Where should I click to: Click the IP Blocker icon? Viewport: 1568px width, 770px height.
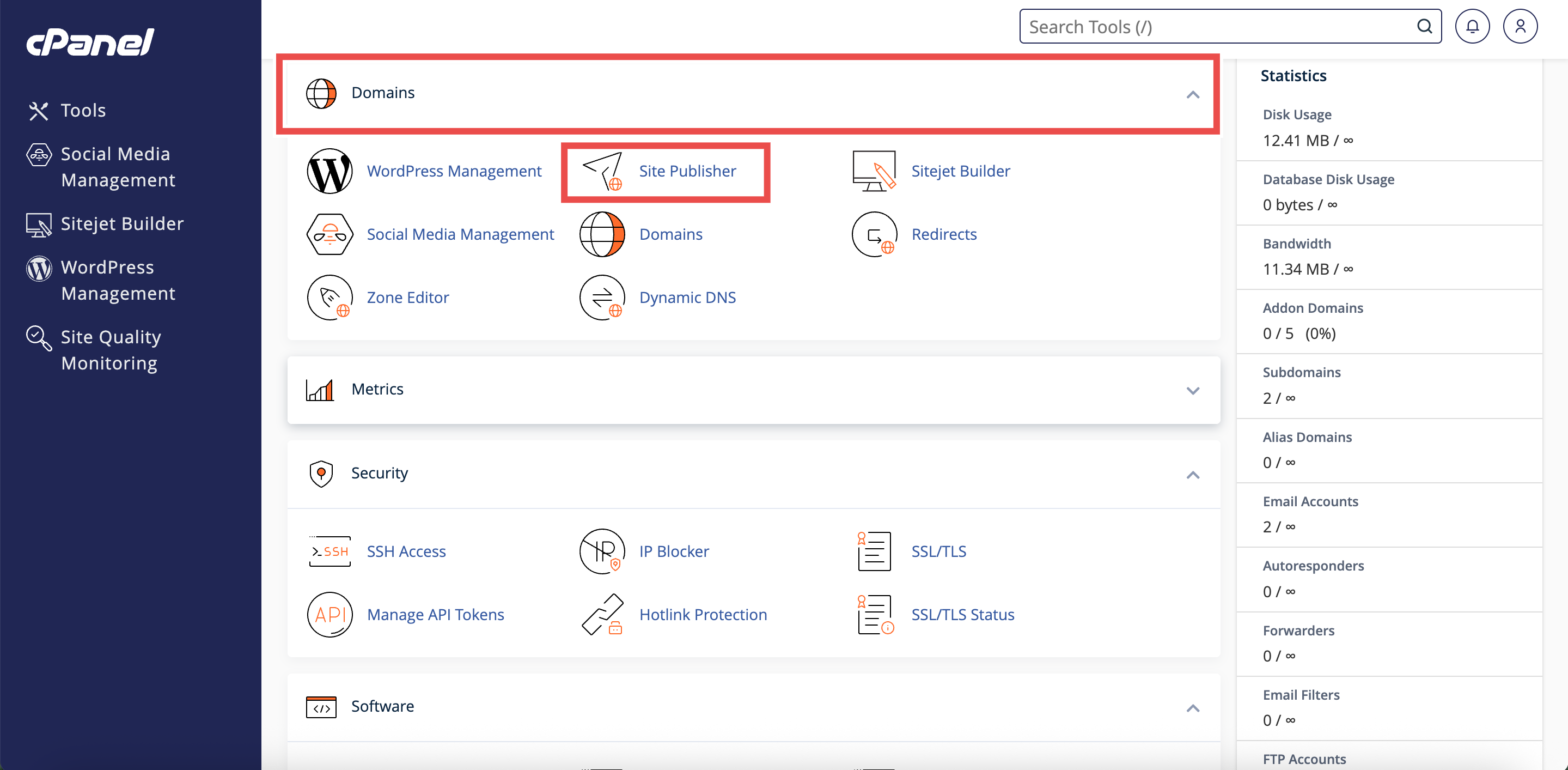602,551
